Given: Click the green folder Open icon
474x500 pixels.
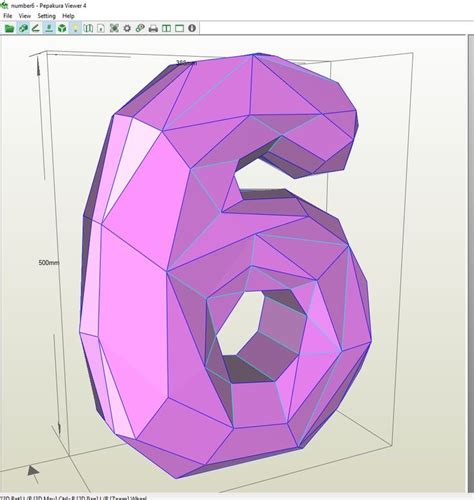Looking at the screenshot, I should (x=9, y=28).
